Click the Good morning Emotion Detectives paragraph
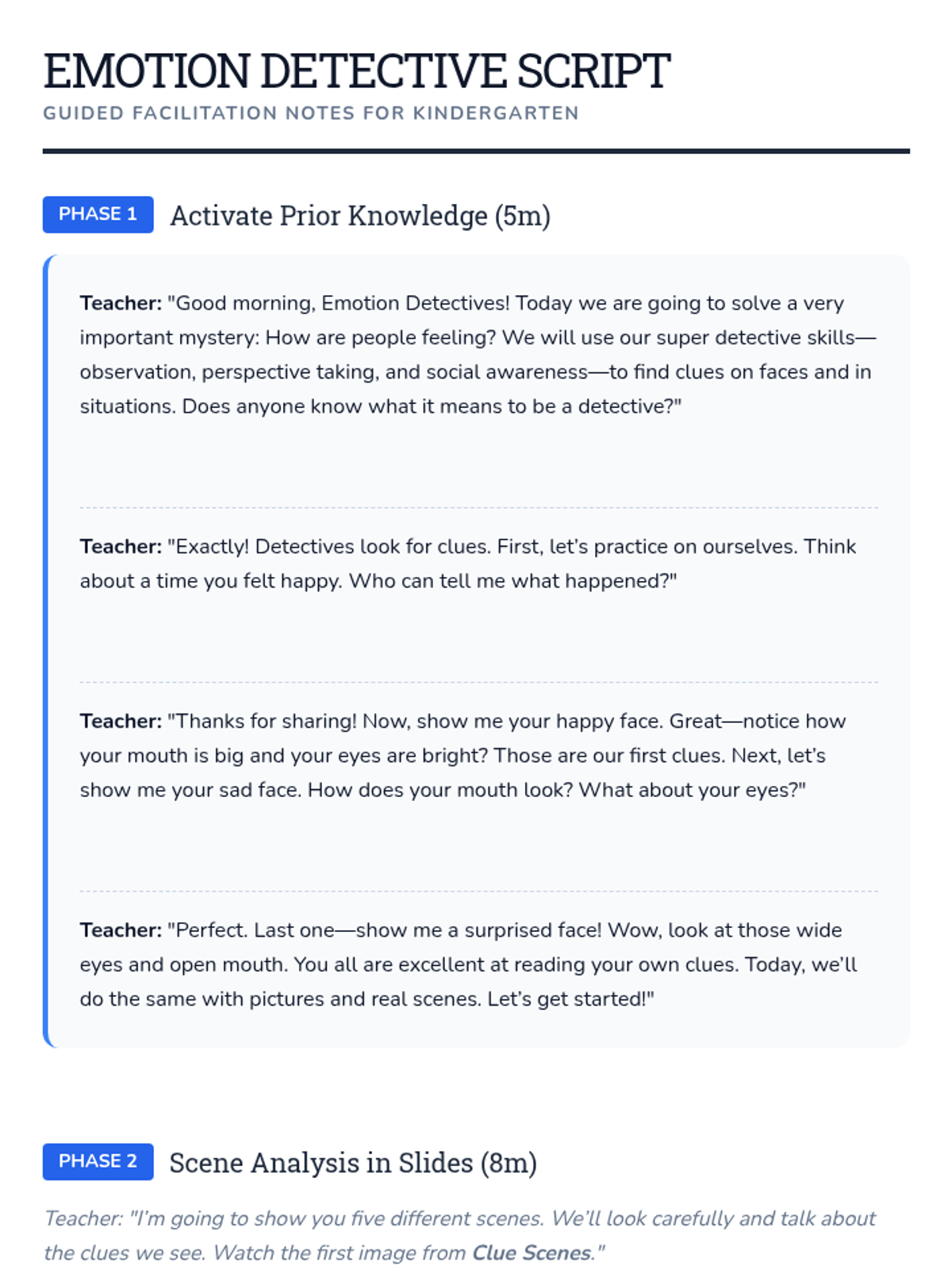The width and height of the screenshot is (952, 1270). click(x=478, y=355)
